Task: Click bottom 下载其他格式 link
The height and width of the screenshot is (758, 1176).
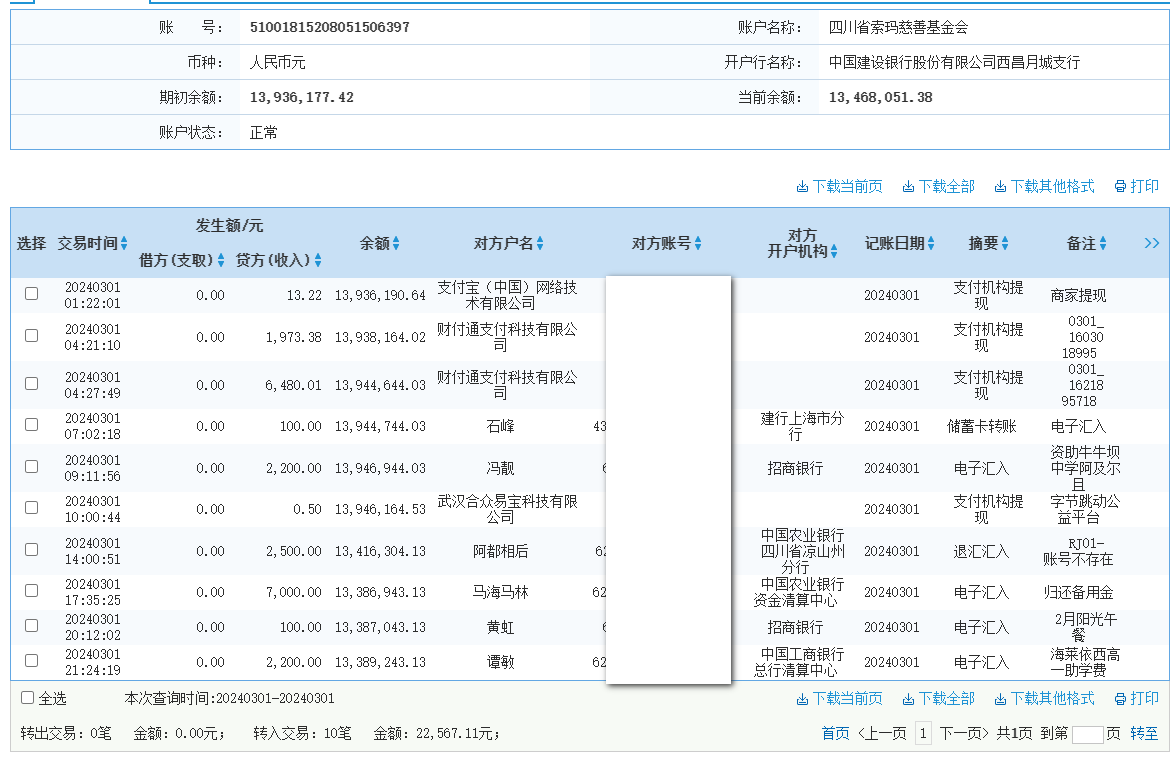Action: coord(1044,699)
